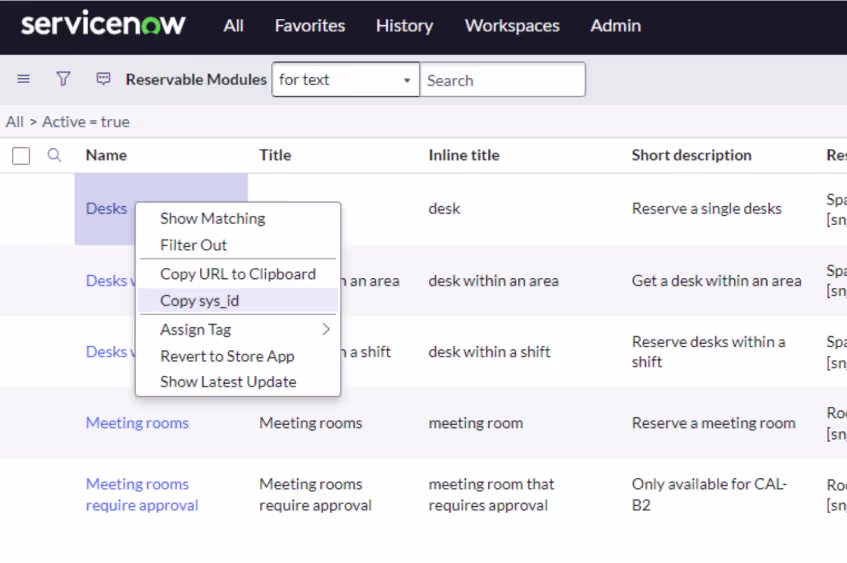This screenshot has height=563, width=847.
Task: Sort by the Short description column header
Action: (691, 155)
